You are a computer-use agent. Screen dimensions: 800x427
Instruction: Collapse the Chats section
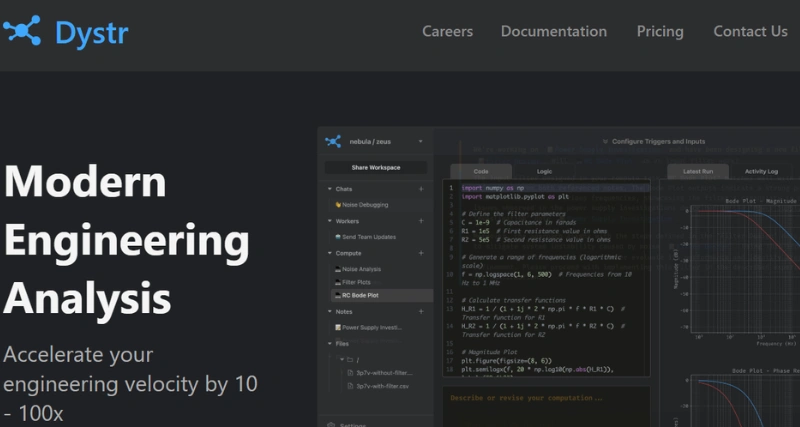[329, 189]
